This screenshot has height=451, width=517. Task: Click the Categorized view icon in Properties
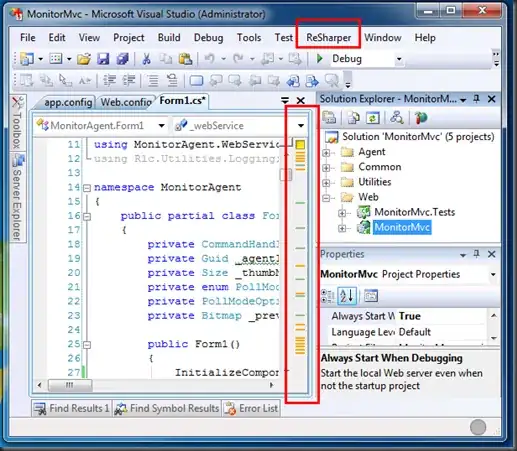coord(327,296)
